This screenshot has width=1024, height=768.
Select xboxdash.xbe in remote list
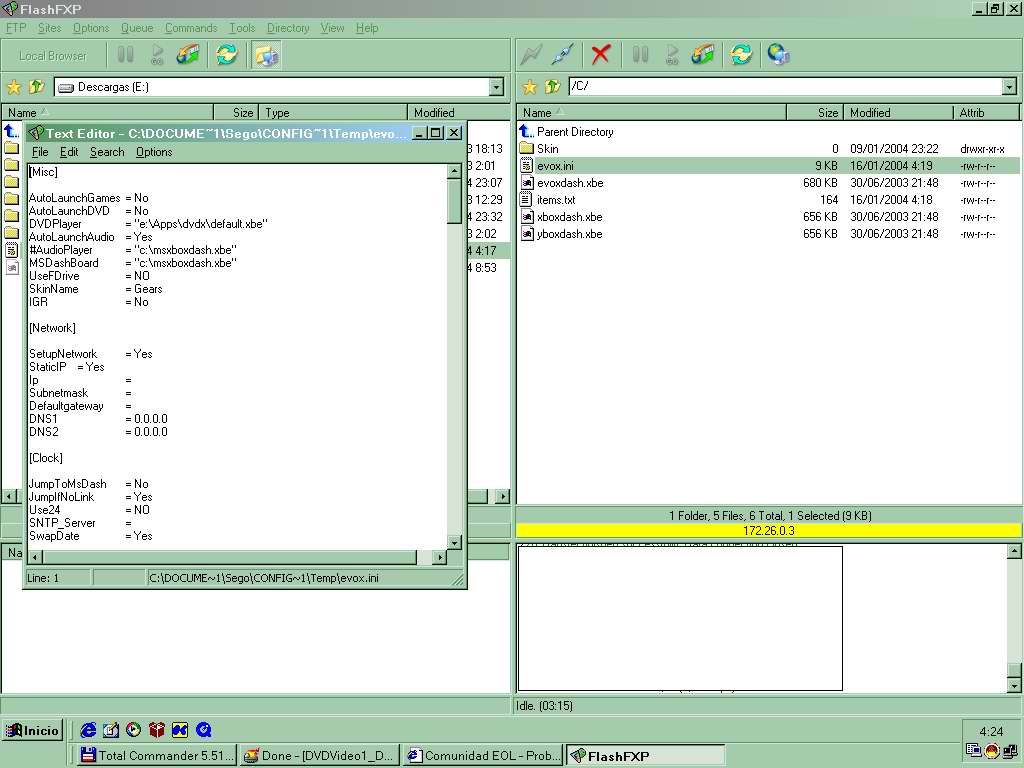[569, 217]
